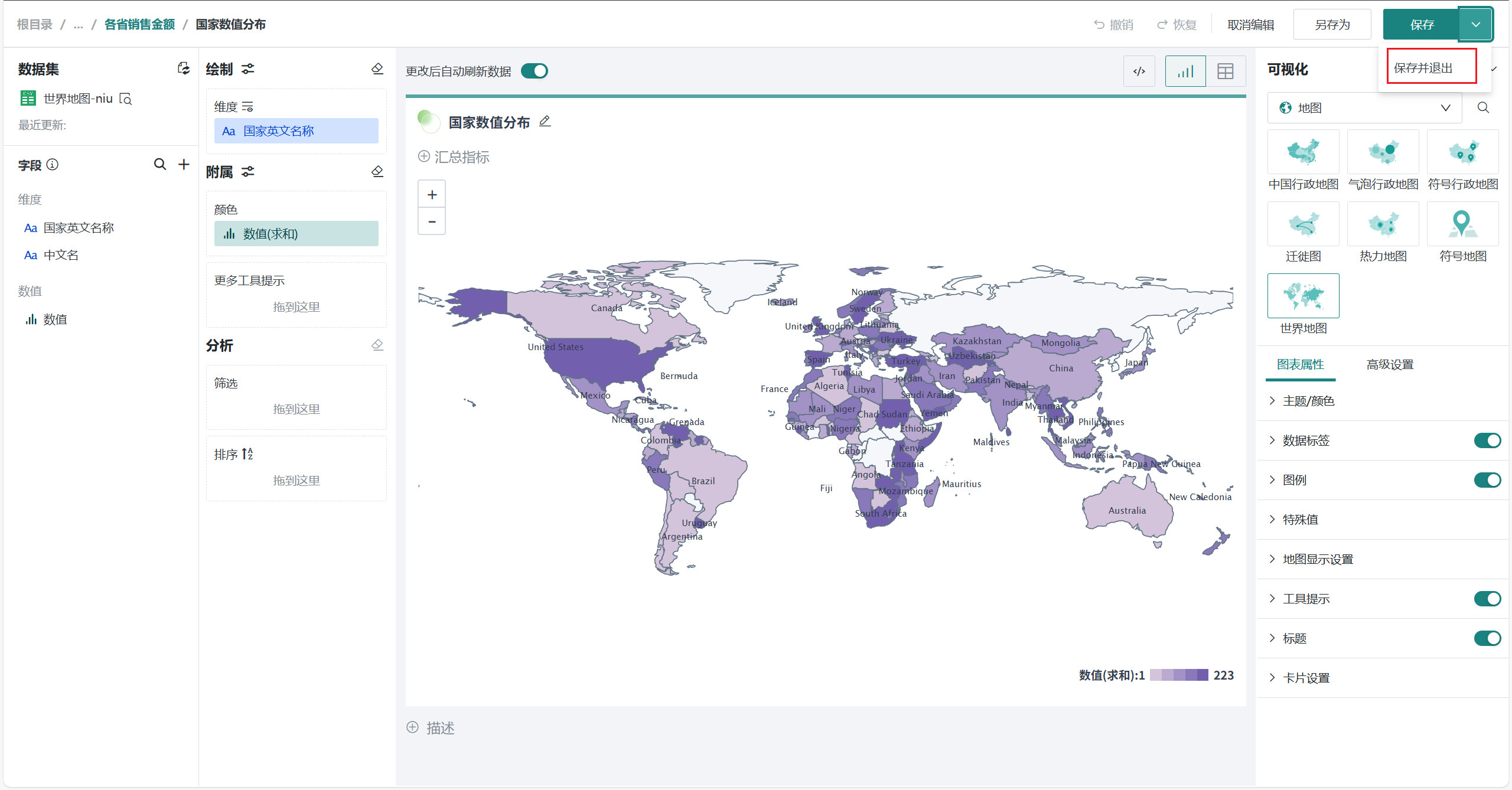The image size is (1512, 790).
Task: Expand the 主题/颜色 section
Action: 1308,401
